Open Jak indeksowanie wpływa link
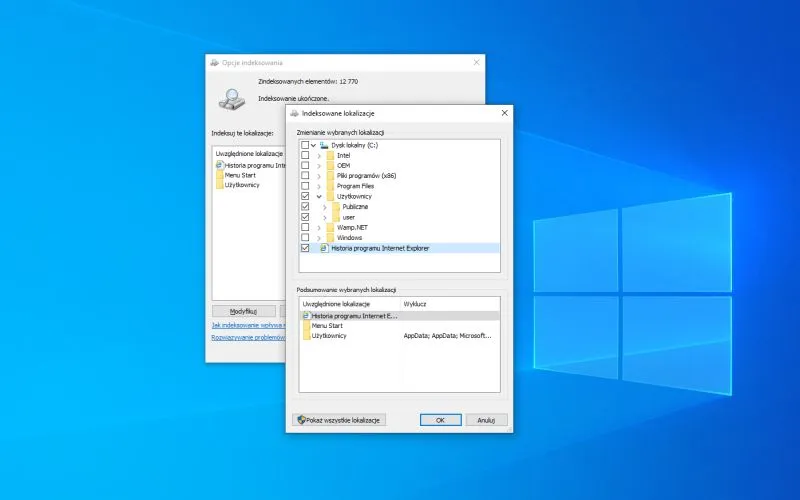 point(248,325)
